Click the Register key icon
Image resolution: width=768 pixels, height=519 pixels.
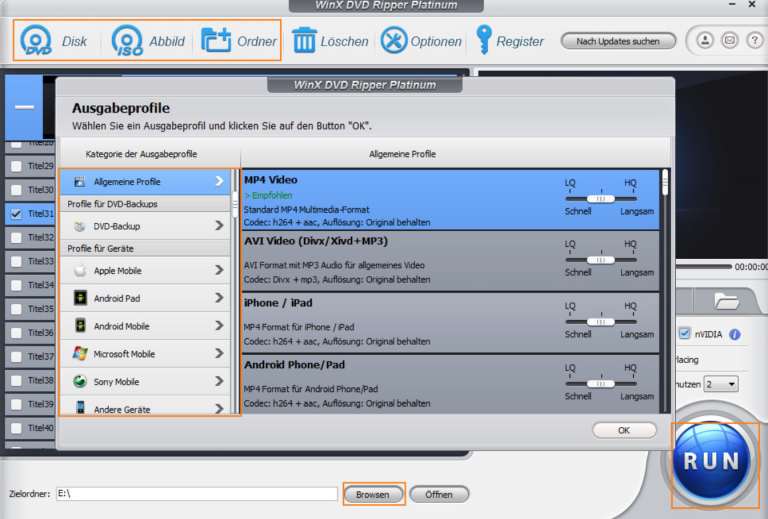pos(484,41)
